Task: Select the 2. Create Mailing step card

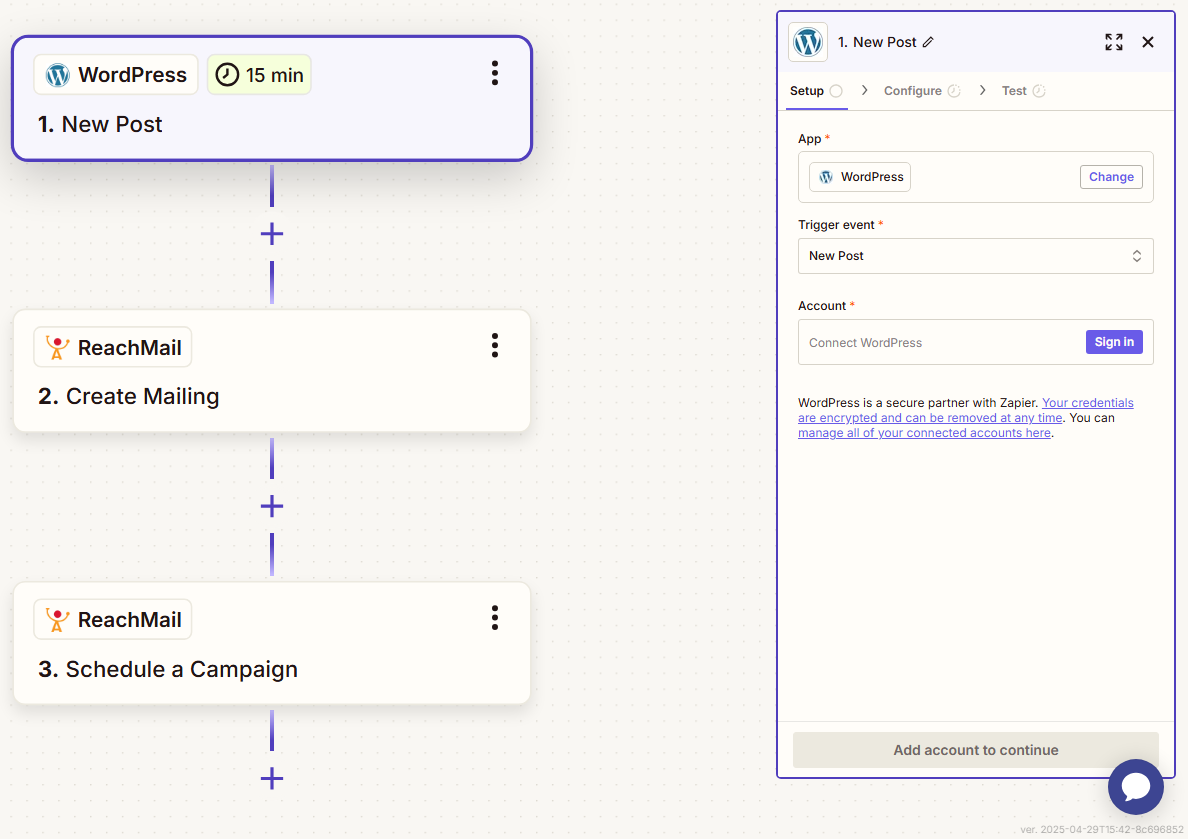Action: tap(272, 371)
